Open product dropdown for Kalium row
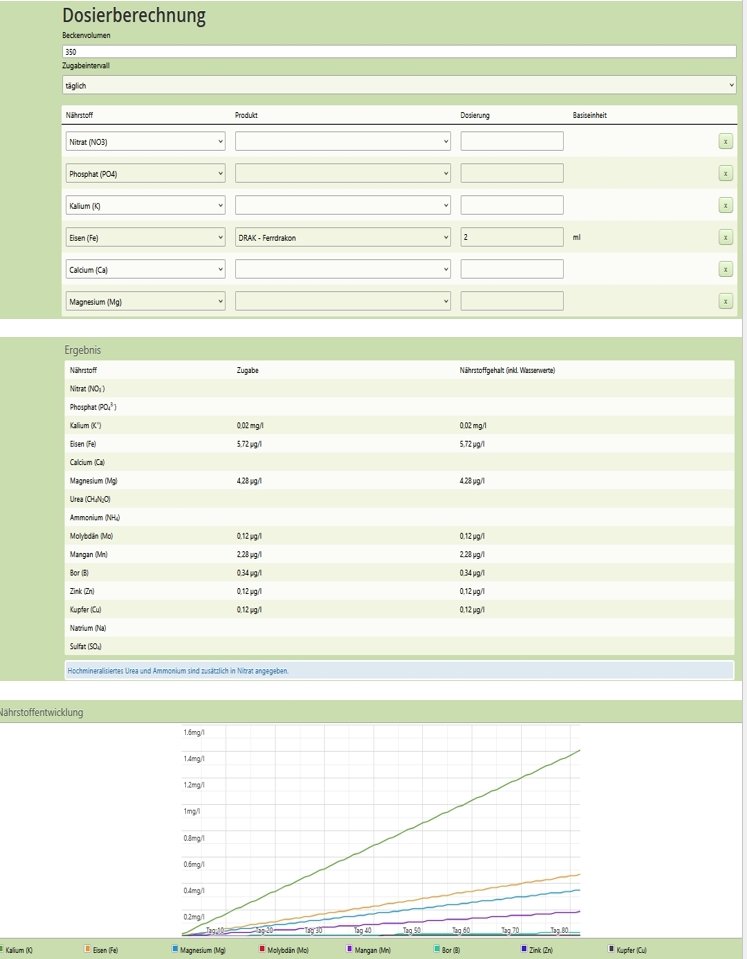The height and width of the screenshot is (959, 747). (342, 205)
